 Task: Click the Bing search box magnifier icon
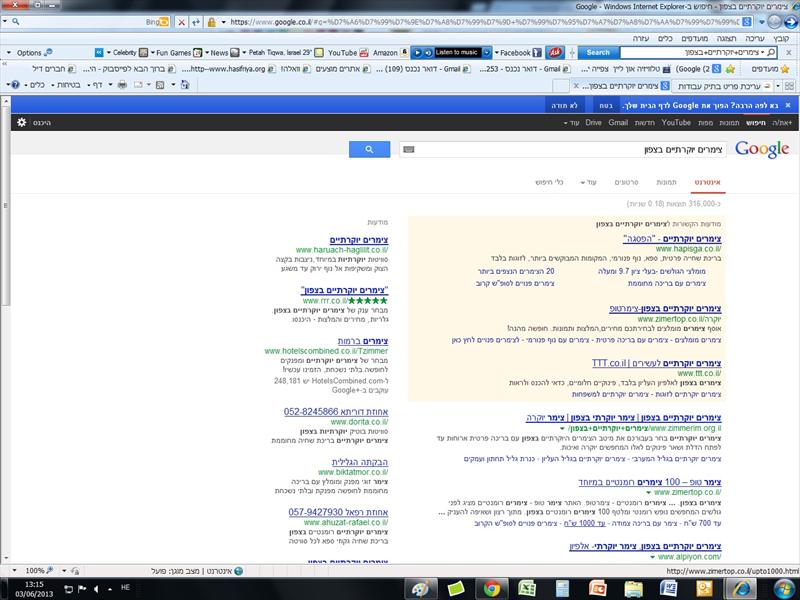pyautogui.click(x=16, y=22)
